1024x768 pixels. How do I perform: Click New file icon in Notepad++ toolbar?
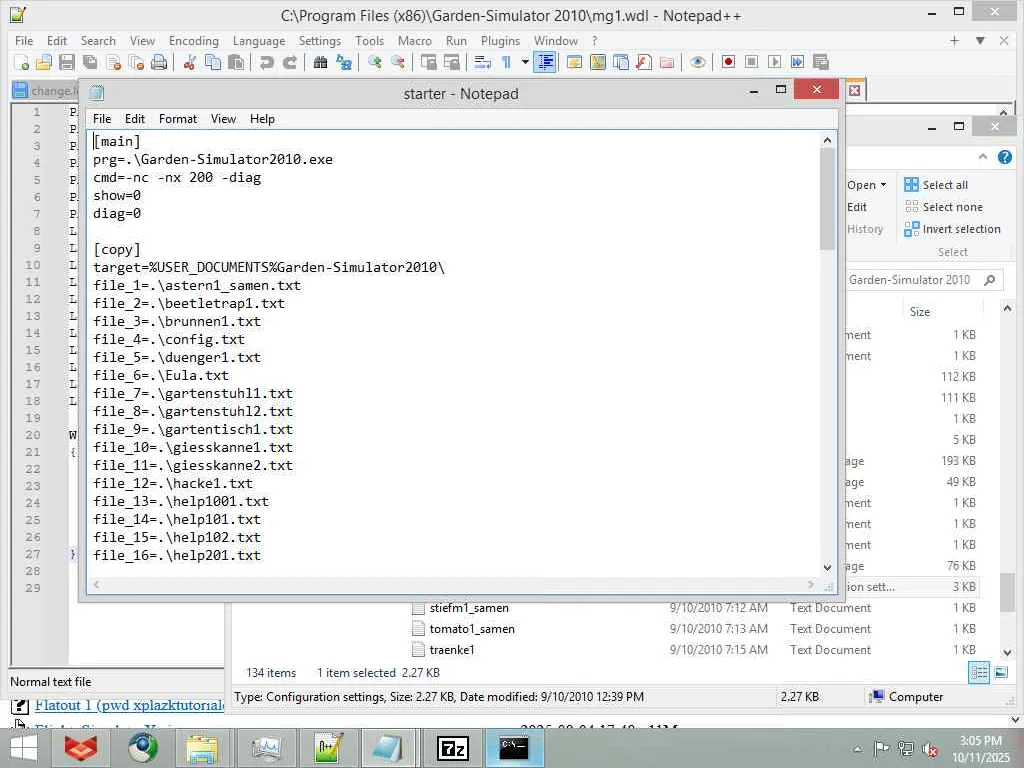(x=21, y=62)
